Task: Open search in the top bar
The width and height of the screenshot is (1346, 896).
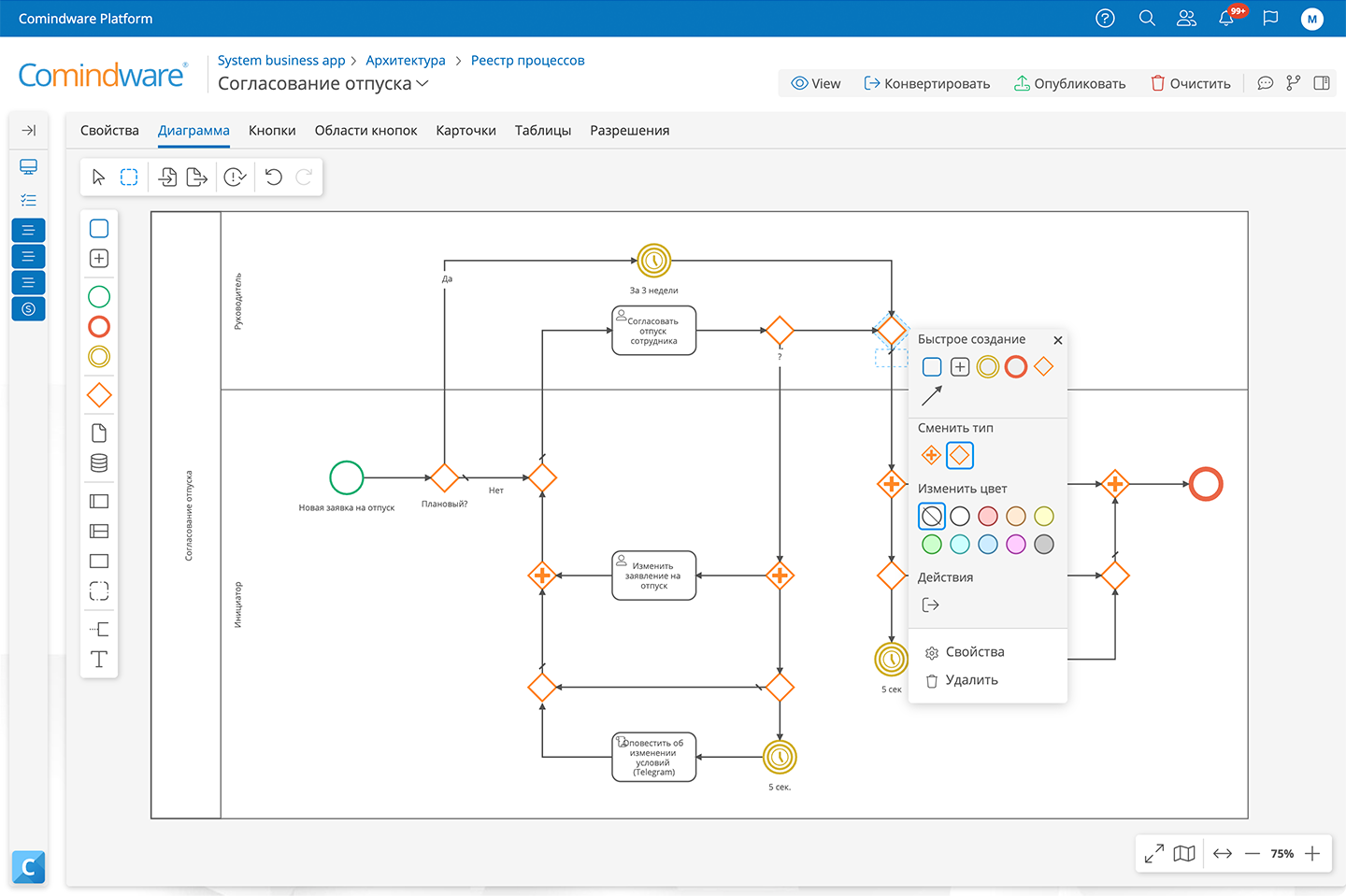Action: pyautogui.click(x=1147, y=19)
